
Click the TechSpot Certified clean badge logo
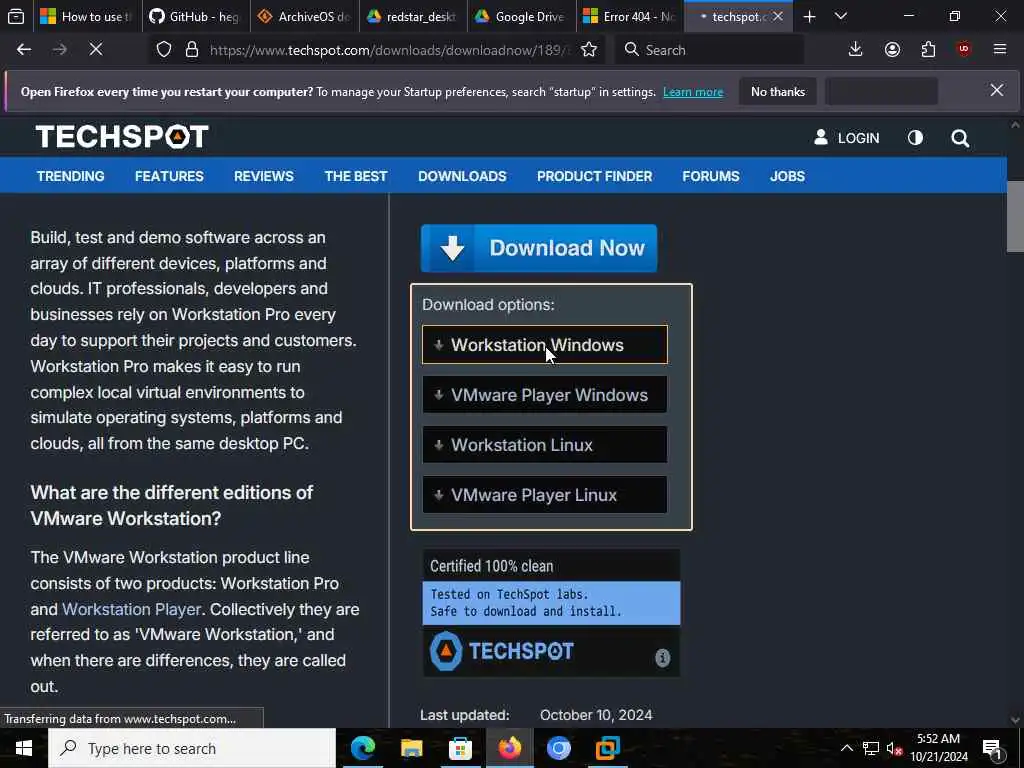click(502, 651)
